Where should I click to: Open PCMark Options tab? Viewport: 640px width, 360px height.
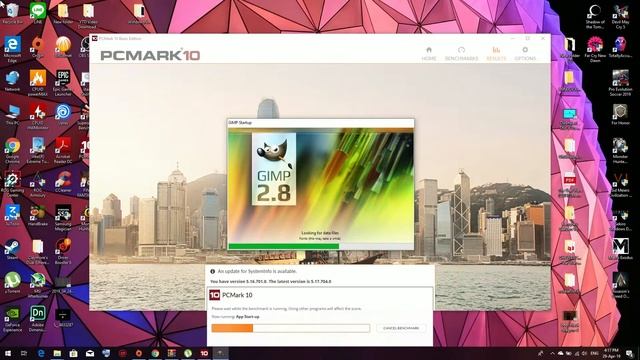click(525, 54)
